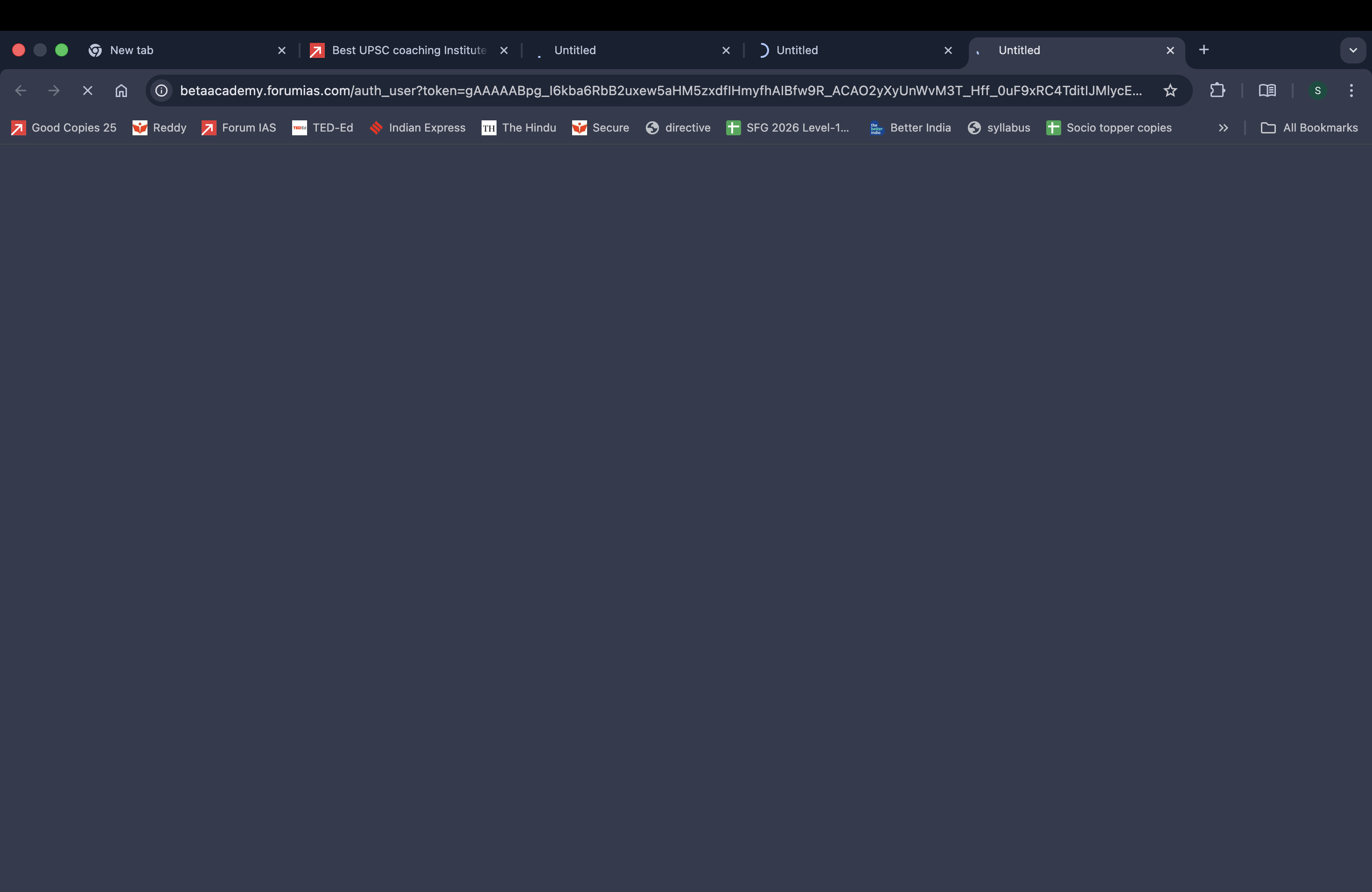Expand the tab search dropdown arrow
Screen dimensions: 1372x892
point(1352,50)
